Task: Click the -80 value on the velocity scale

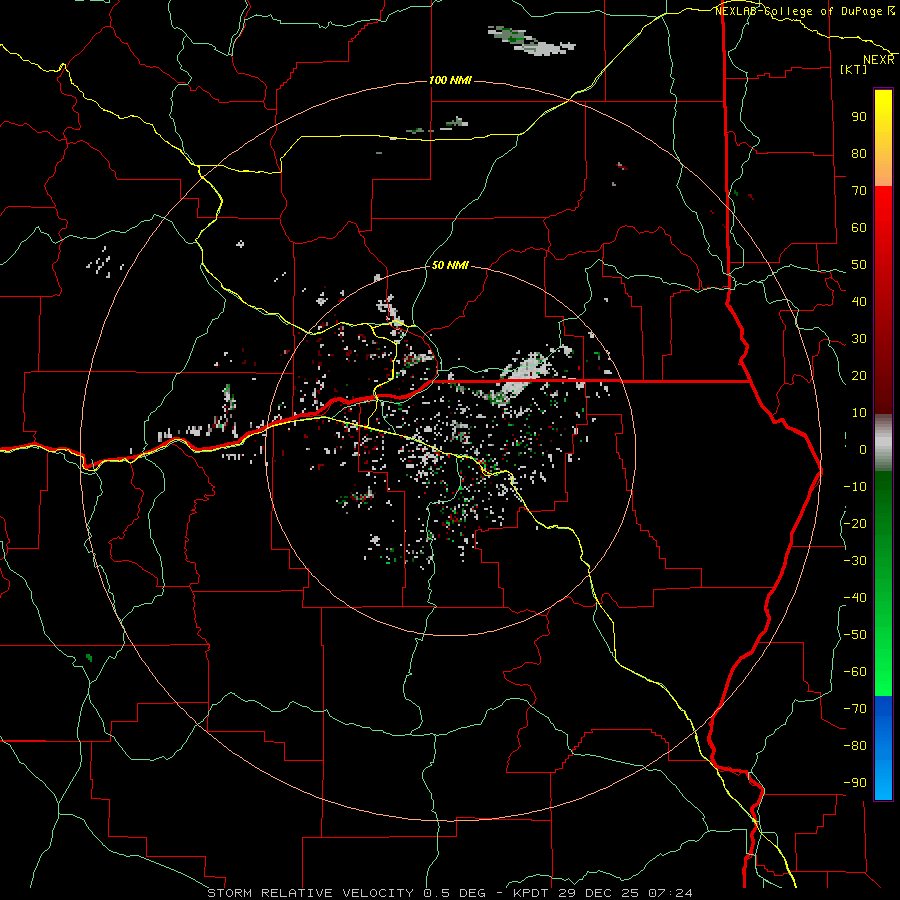Action: [855, 746]
